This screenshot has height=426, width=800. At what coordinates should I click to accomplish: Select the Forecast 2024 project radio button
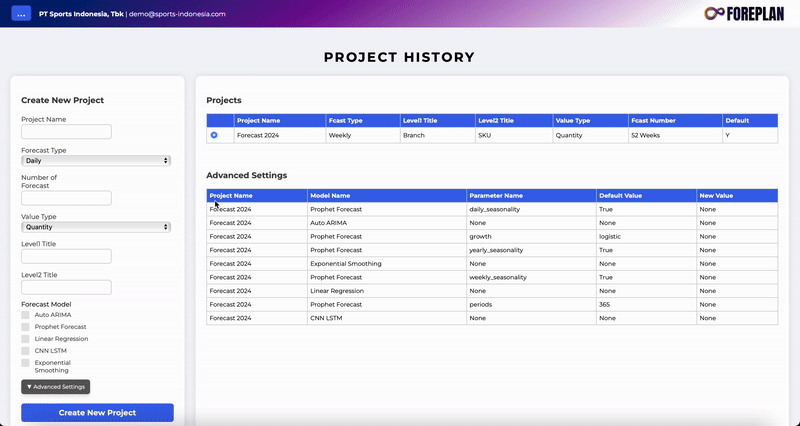pos(214,135)
